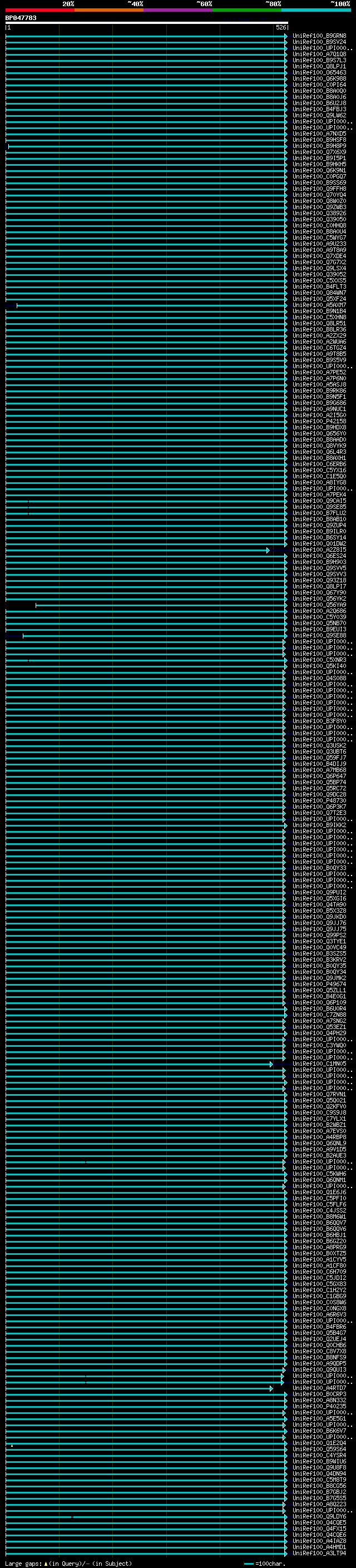
Task: Click the cyan ~100% identity legend segment
Action: click(317, 10)
